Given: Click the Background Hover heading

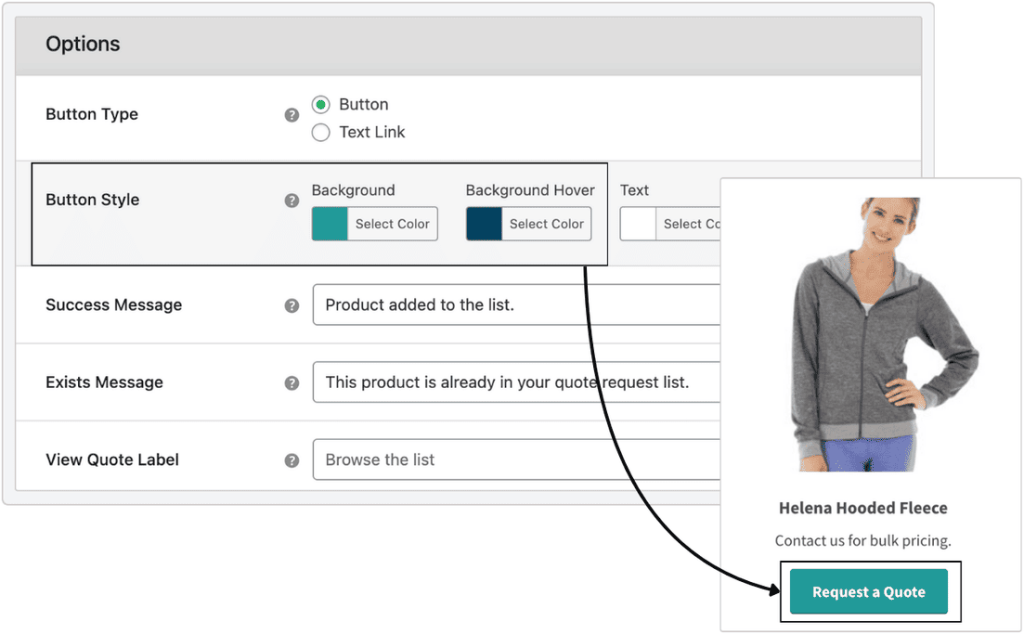Looking at the screenshot, I should point(530,190).
